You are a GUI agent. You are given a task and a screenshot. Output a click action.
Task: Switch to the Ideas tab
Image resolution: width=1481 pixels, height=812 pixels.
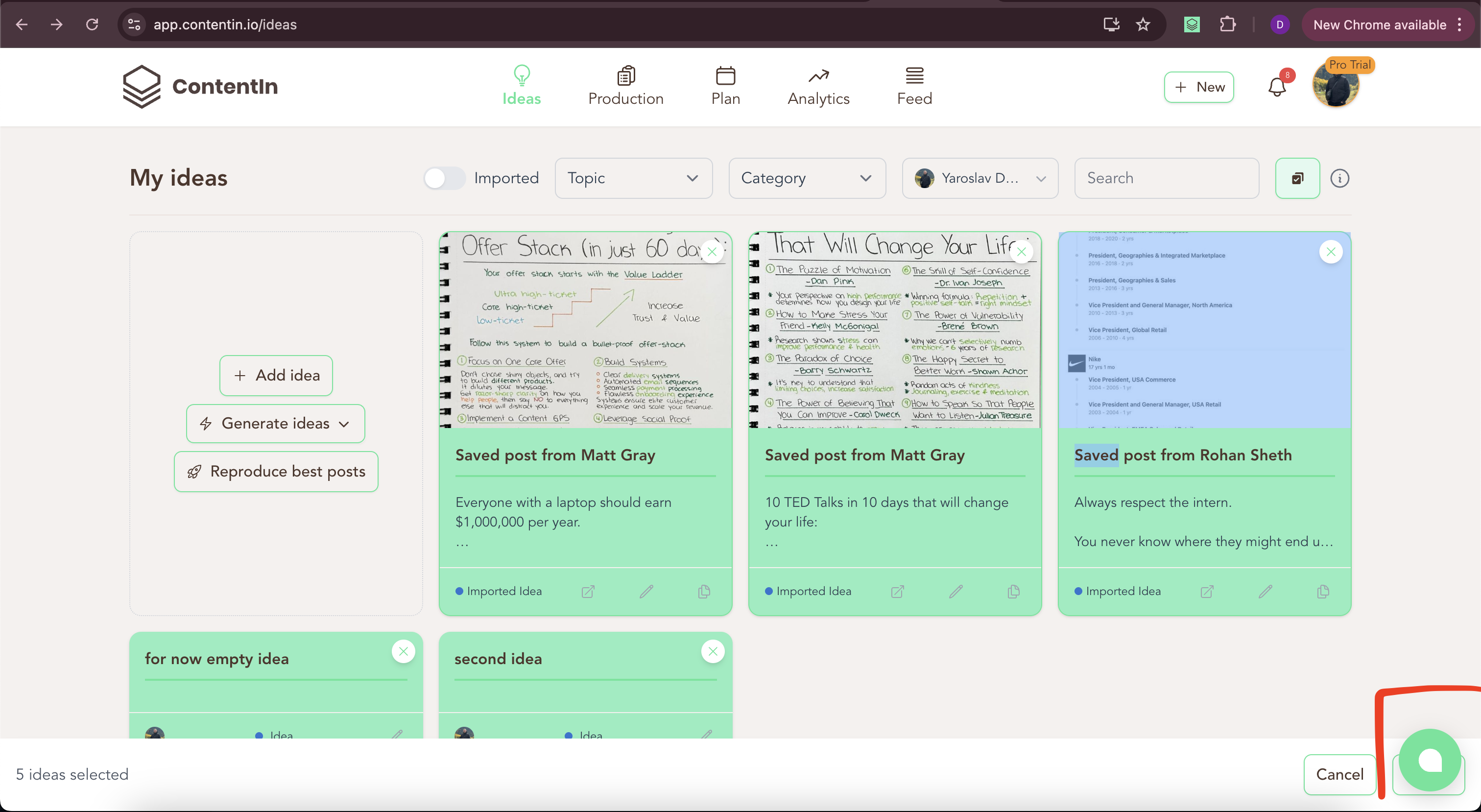pyautogui.click(x=522, y=86)
